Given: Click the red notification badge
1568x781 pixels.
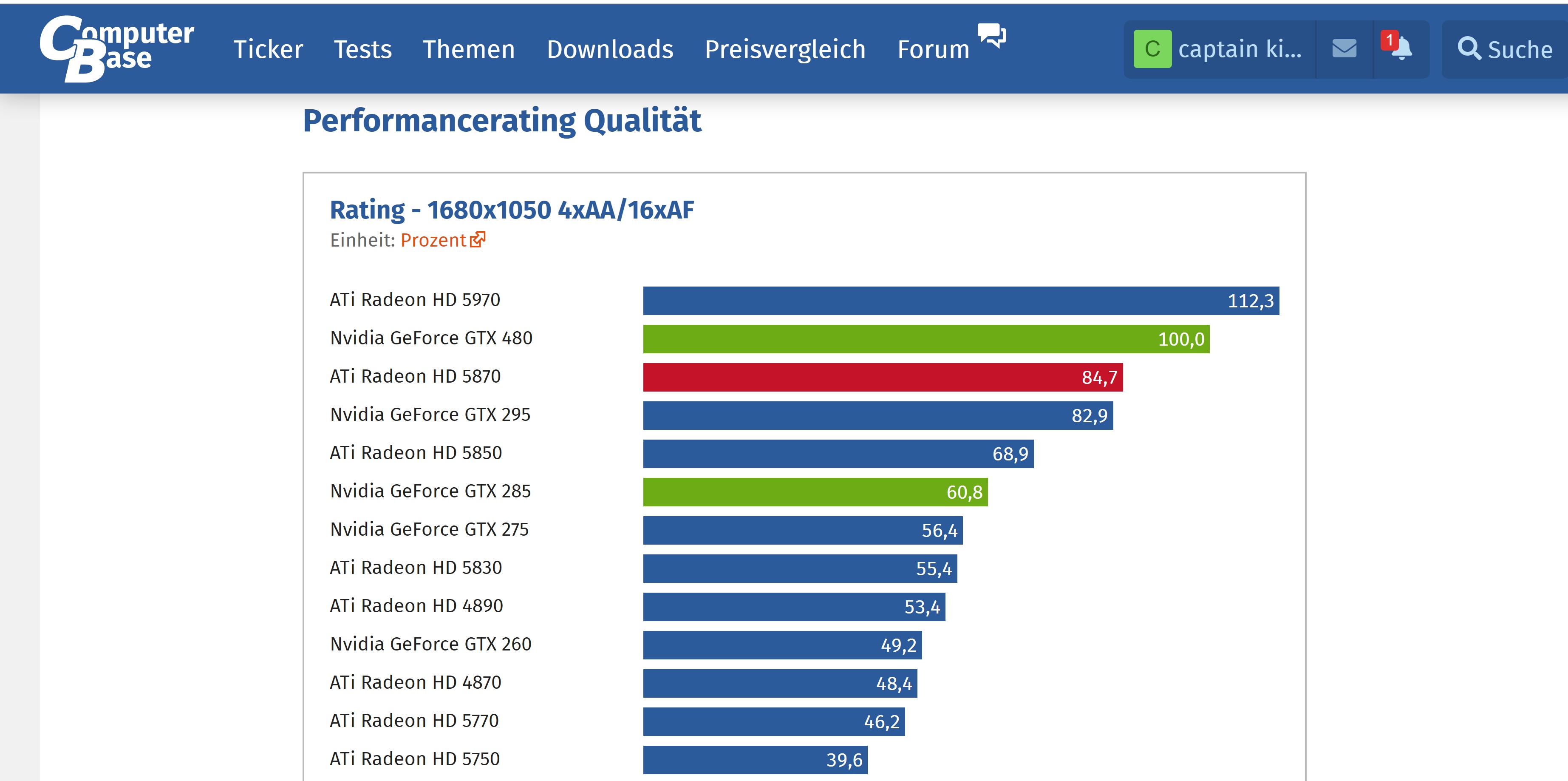Looking at the screenshot, I should pyautogui.click(x=1389, y=40).
